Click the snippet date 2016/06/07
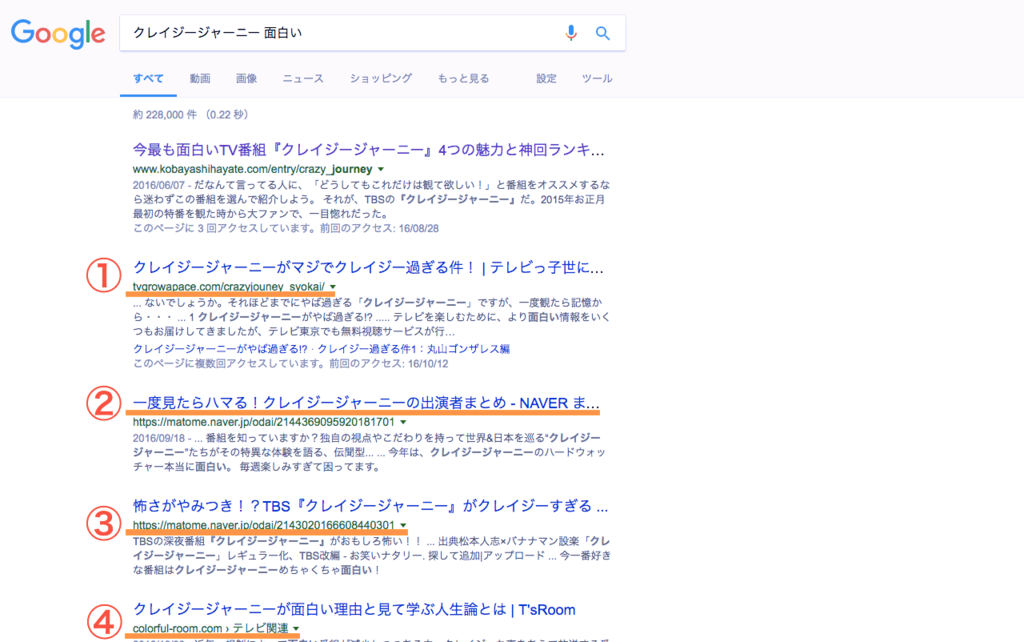The width and height of the screenshot is (1024, 642). pyautogui.click(x=159, y=185)
